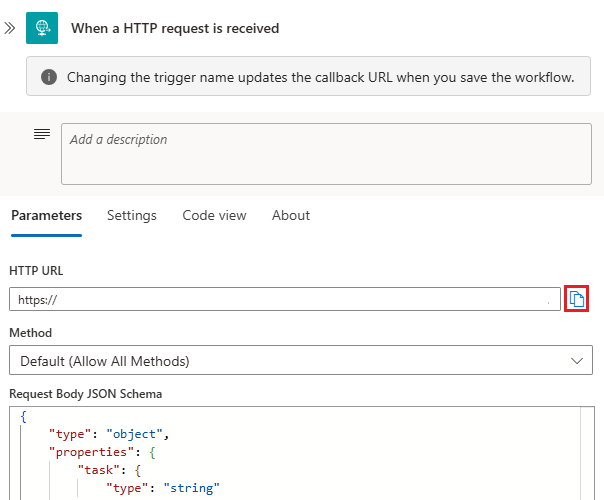This screenshot has height=500, width=604.
Task: Click the "task" key in the JSON schema
Action: pyautogui.click(x=104, y=469)
